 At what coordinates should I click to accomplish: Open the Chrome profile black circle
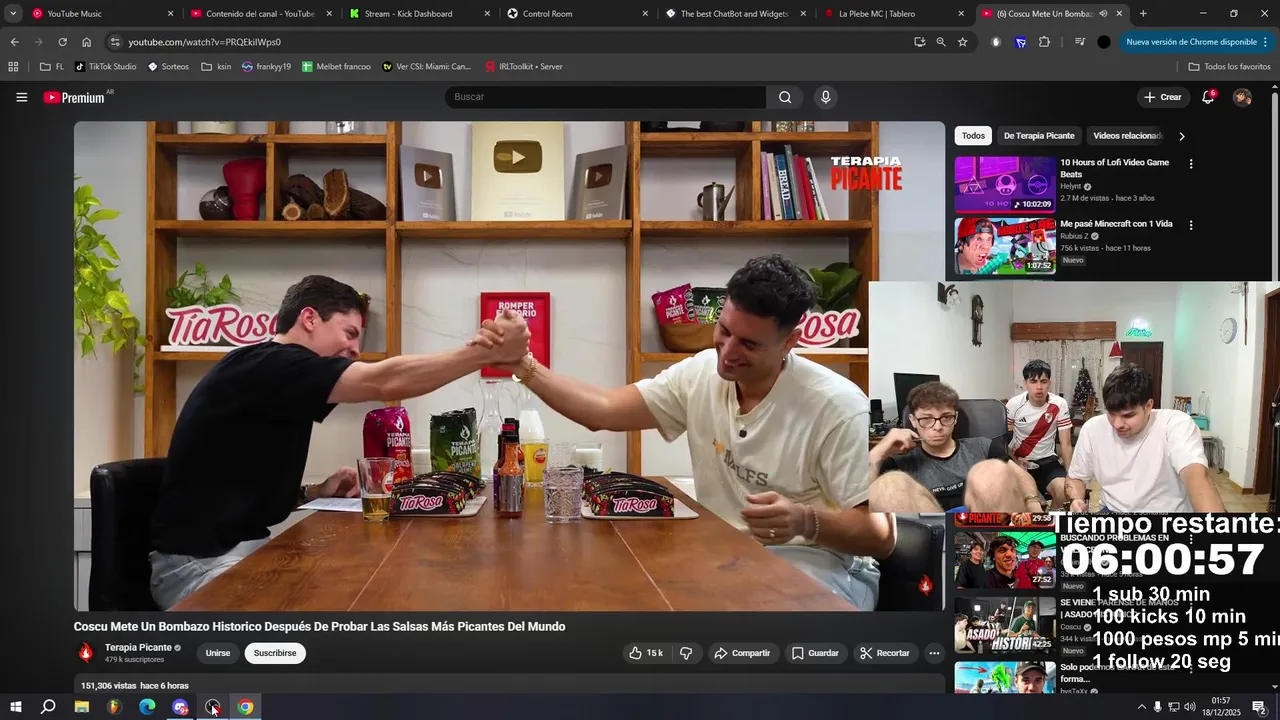(x=1104, y=42)
